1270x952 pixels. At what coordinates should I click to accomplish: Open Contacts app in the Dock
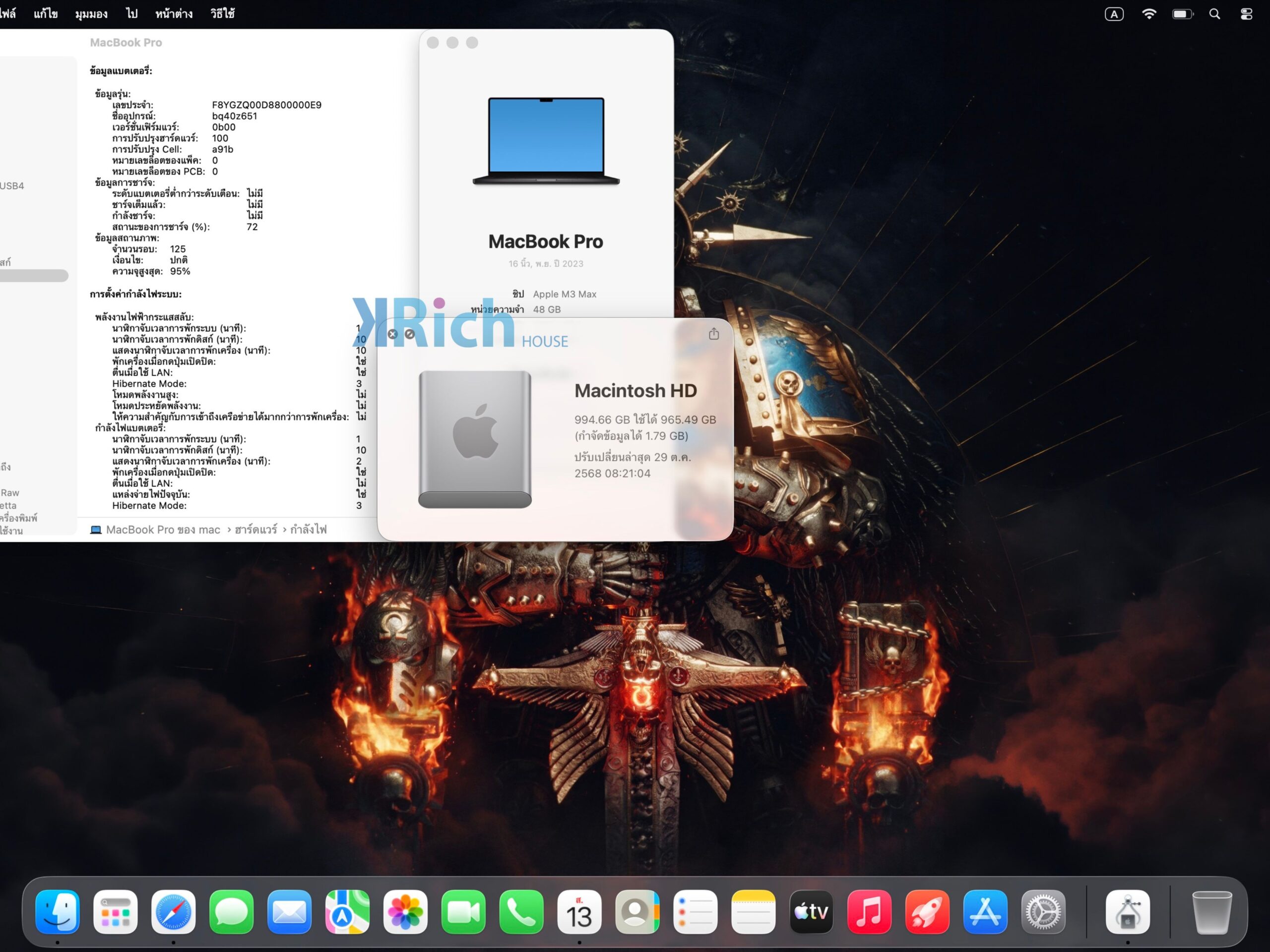pyautogui.click(x=637, y=911)
